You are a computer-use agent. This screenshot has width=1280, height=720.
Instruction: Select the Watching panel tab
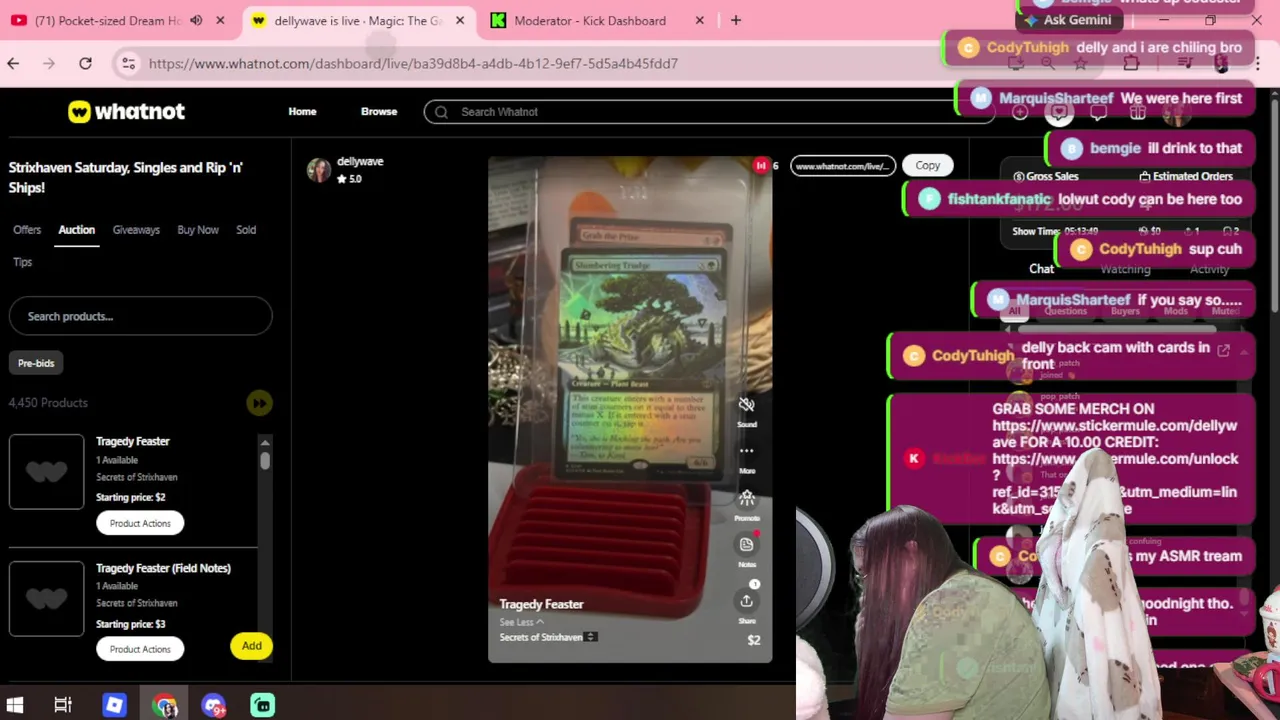point(1125,269)
